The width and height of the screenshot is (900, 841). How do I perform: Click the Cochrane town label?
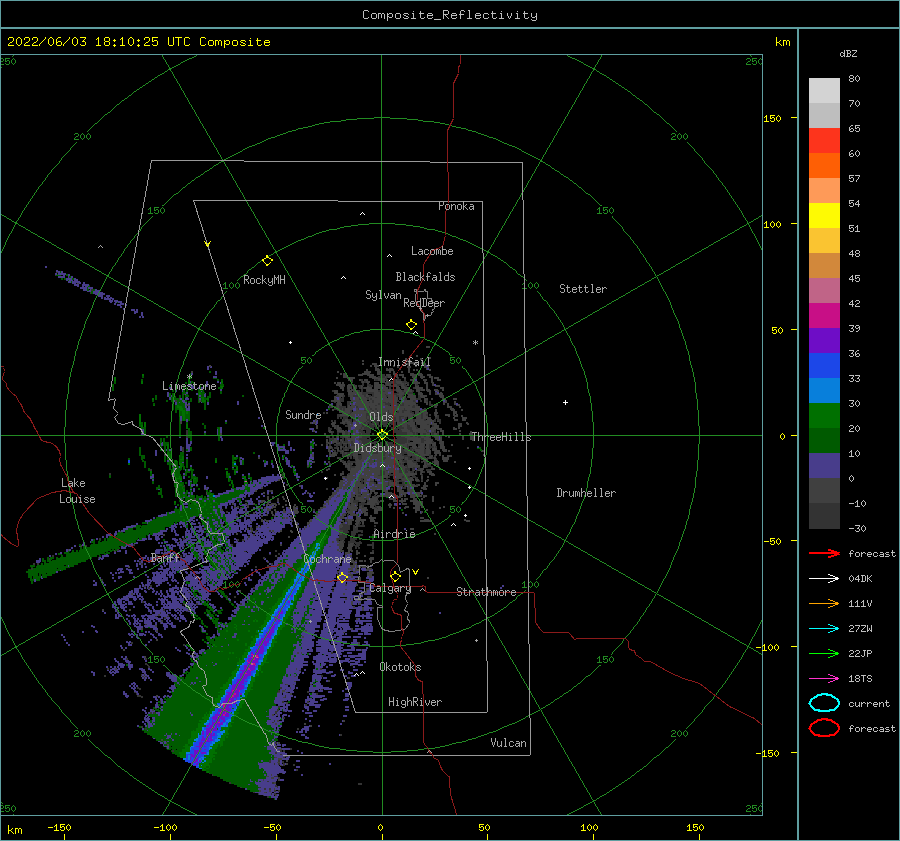coord(327,559)
